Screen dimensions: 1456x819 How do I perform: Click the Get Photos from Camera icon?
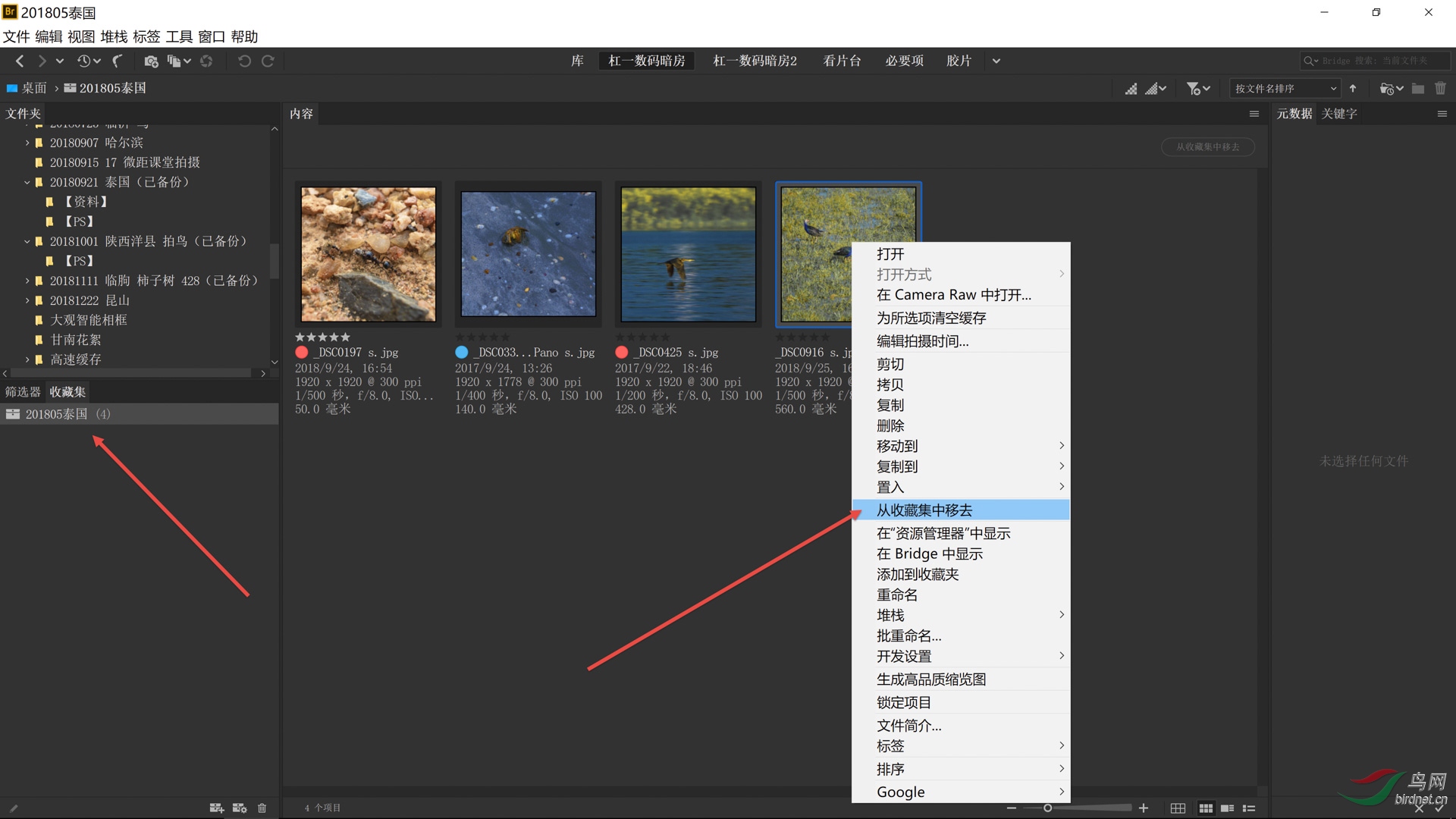coord(151,61)
